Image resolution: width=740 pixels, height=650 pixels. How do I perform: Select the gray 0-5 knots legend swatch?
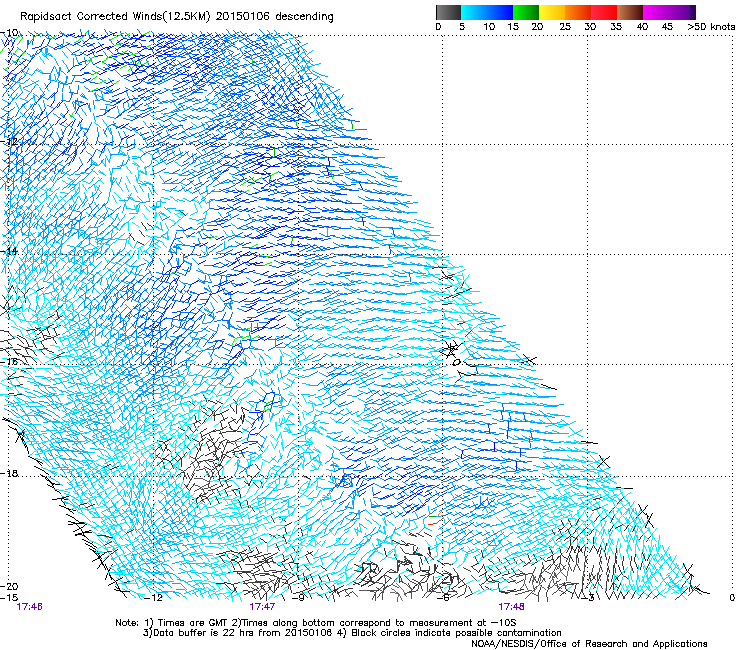point(448,12)
